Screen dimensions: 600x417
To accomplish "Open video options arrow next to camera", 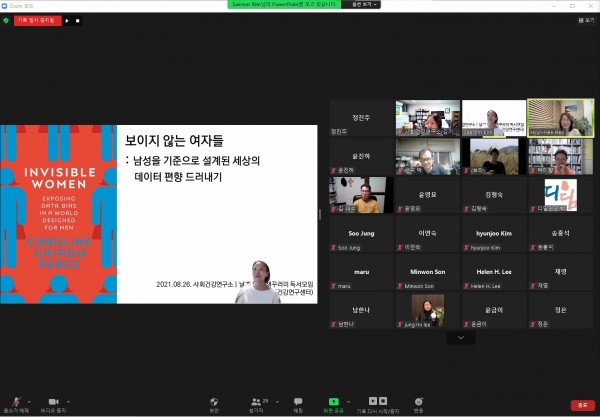I will (x=68, y=402).
